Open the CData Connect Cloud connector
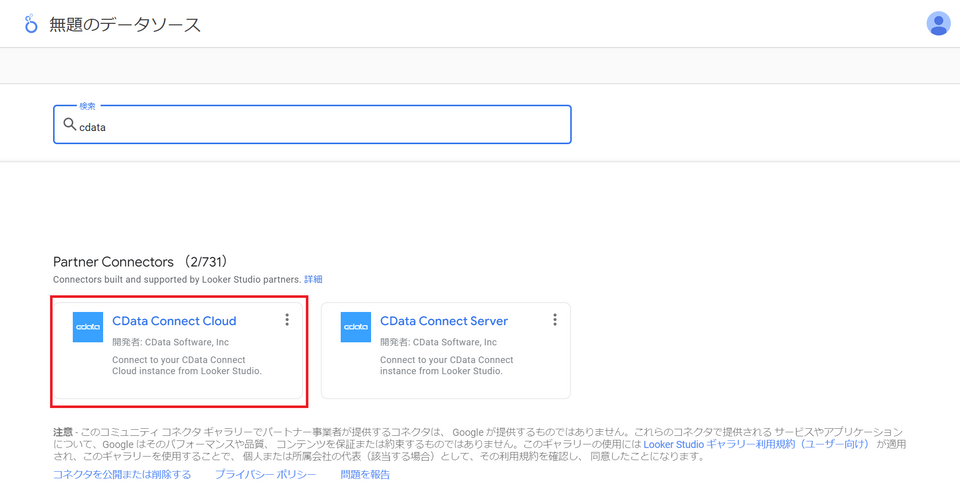Viewport: 960px width, 490px height. [x=174, y=321]
